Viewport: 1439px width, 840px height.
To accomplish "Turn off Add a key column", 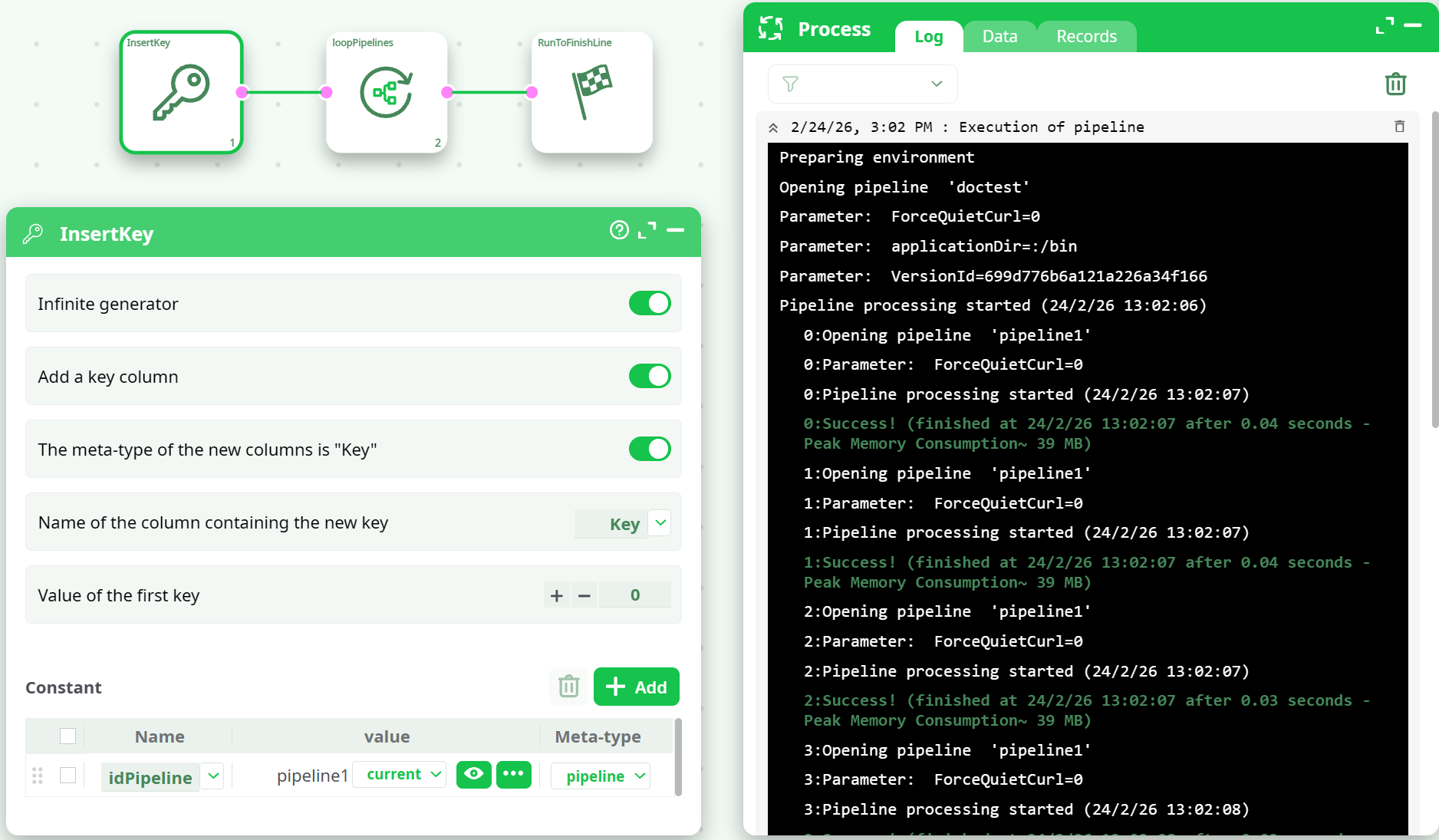I will pyautogui.click(x=650, y=377).
